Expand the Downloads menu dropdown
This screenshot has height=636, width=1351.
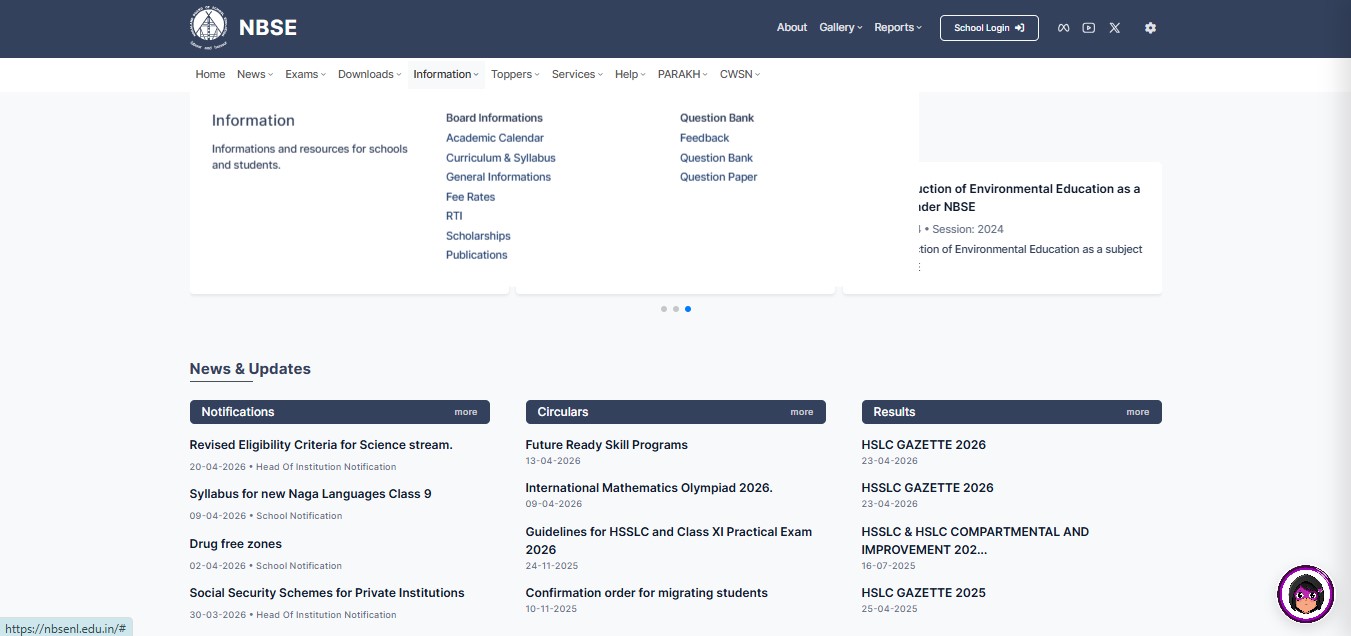click(x=369, y=74)
